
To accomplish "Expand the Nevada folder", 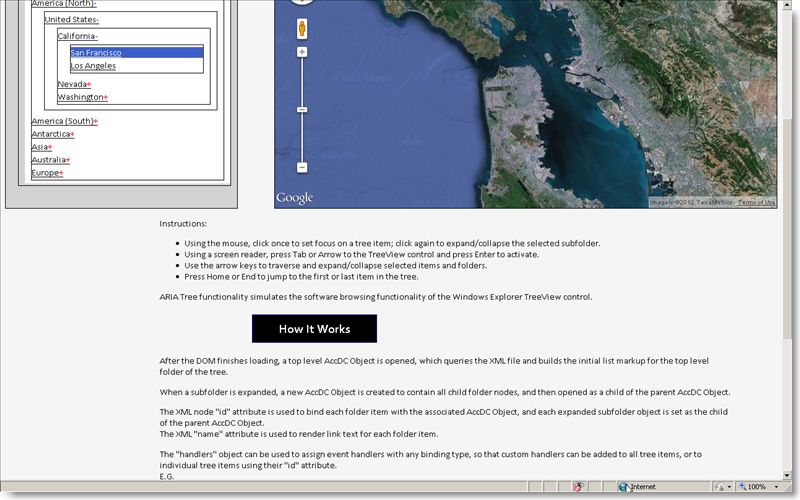I will tap(74, 84).
